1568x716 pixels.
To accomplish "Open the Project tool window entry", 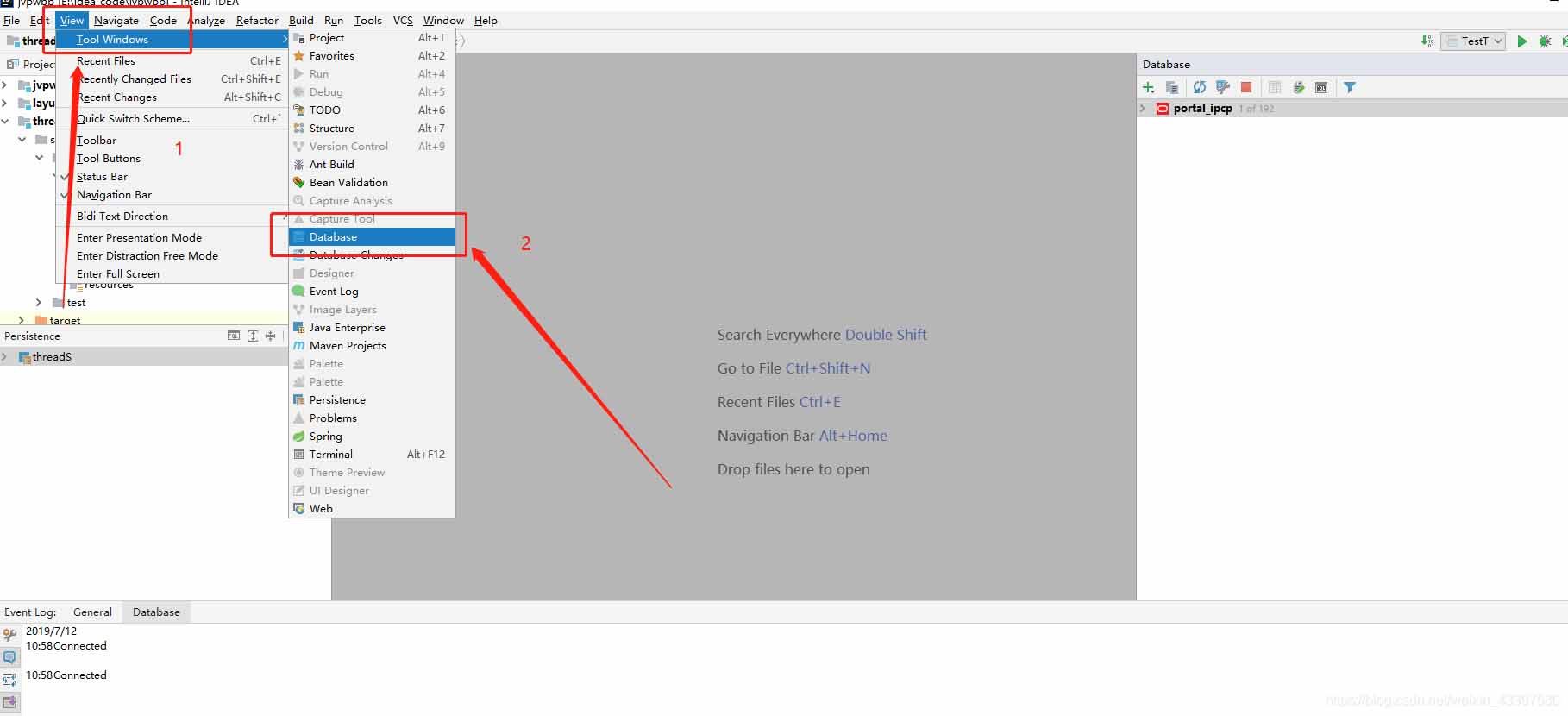I will [x=372, y=38].
